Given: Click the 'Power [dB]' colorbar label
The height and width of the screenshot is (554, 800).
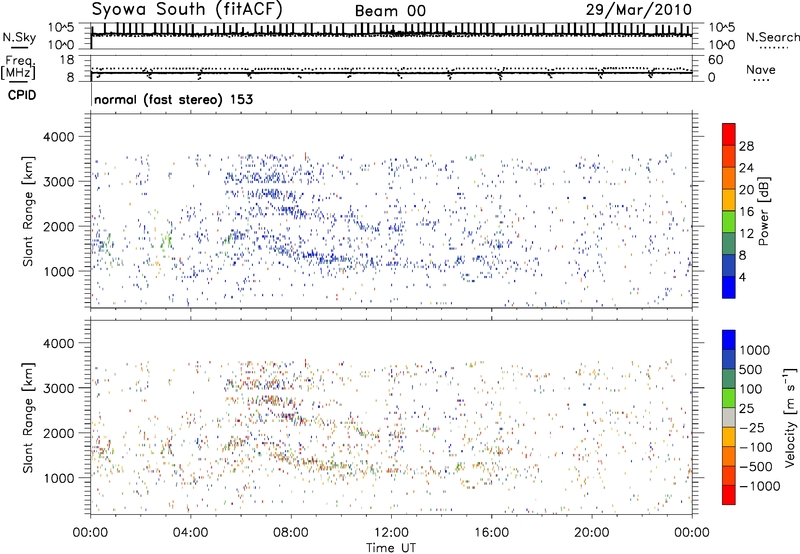Looking at the screenshot, I should (x=763, y=211).
